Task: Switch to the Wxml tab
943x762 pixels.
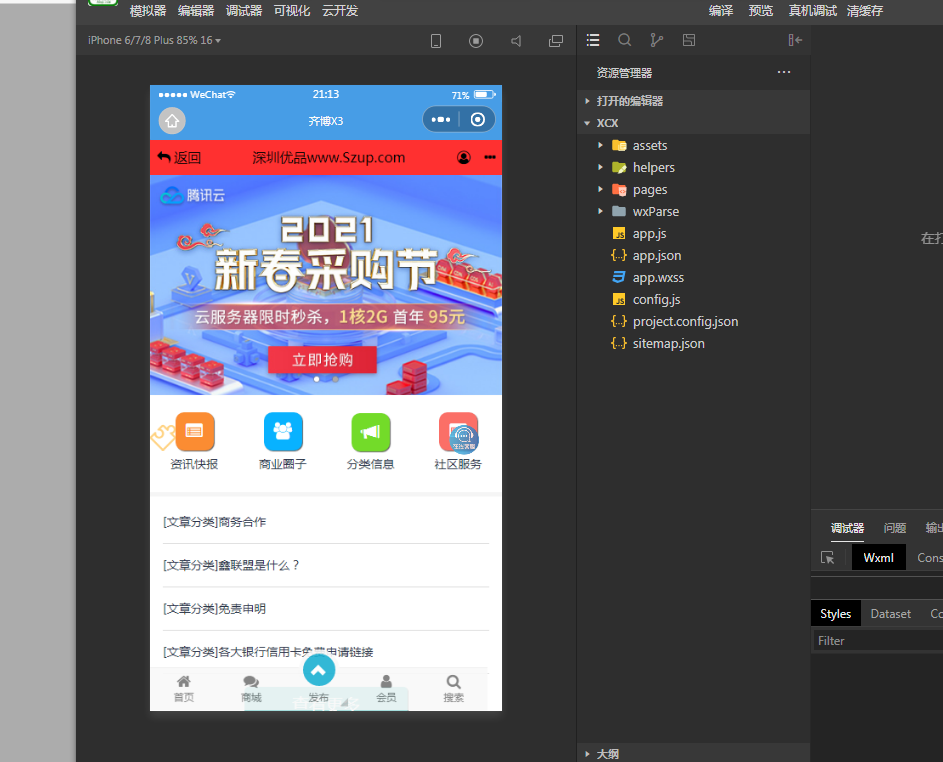Action: [x=879, y=558]
